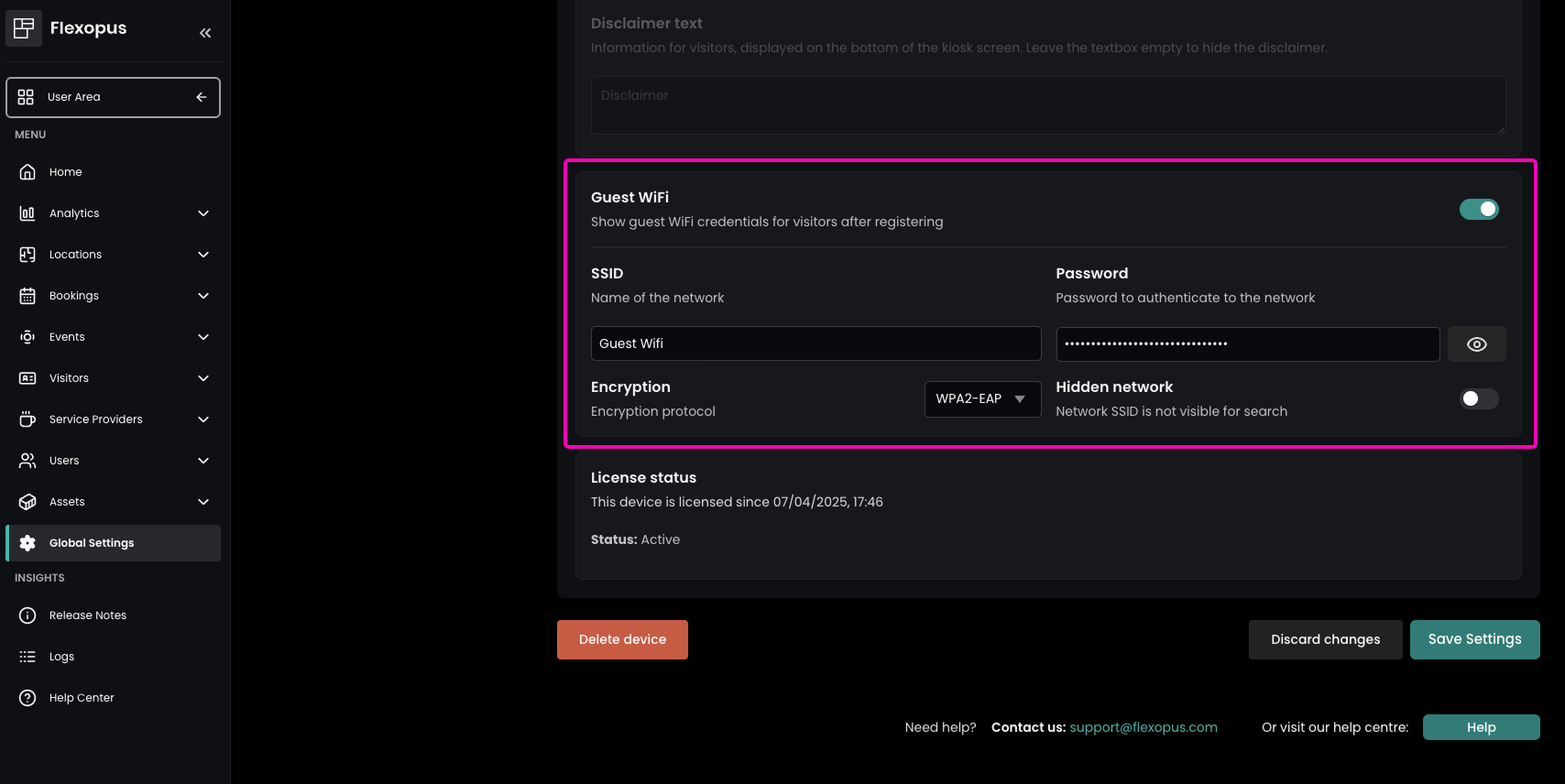Click the Service Providers cup icon

(x=27, y=419)
